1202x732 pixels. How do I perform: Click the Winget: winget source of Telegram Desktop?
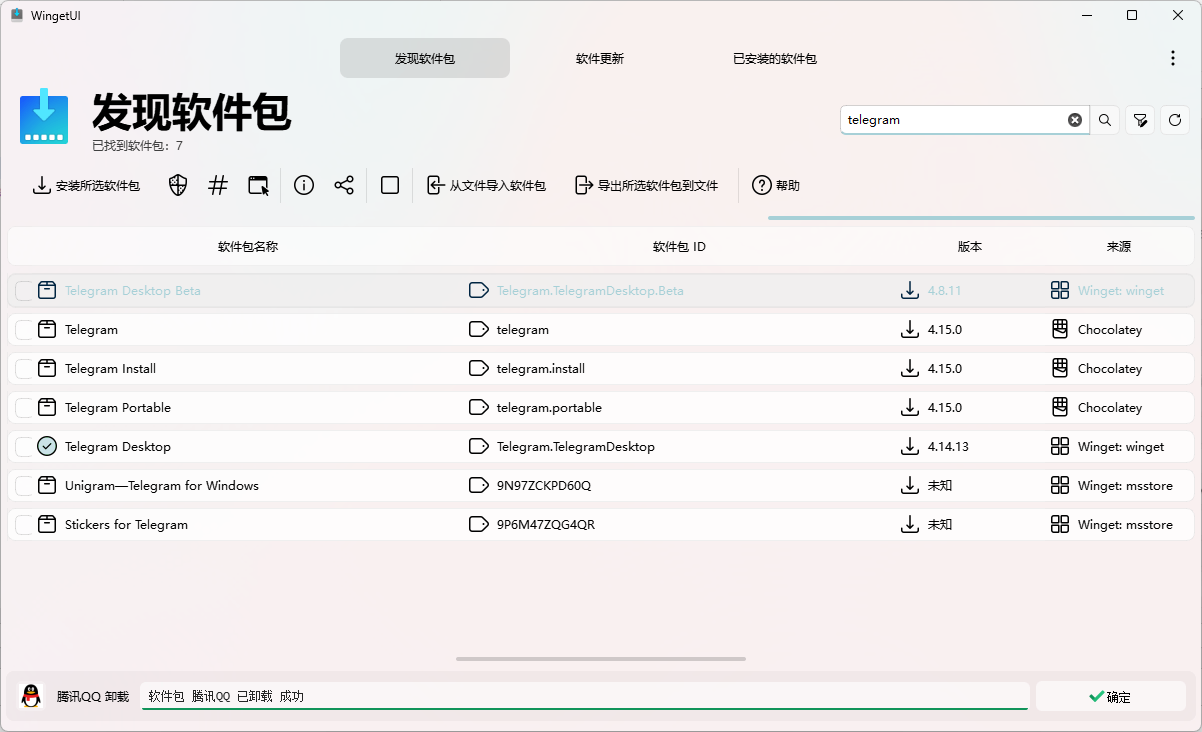click(1121, 446)
